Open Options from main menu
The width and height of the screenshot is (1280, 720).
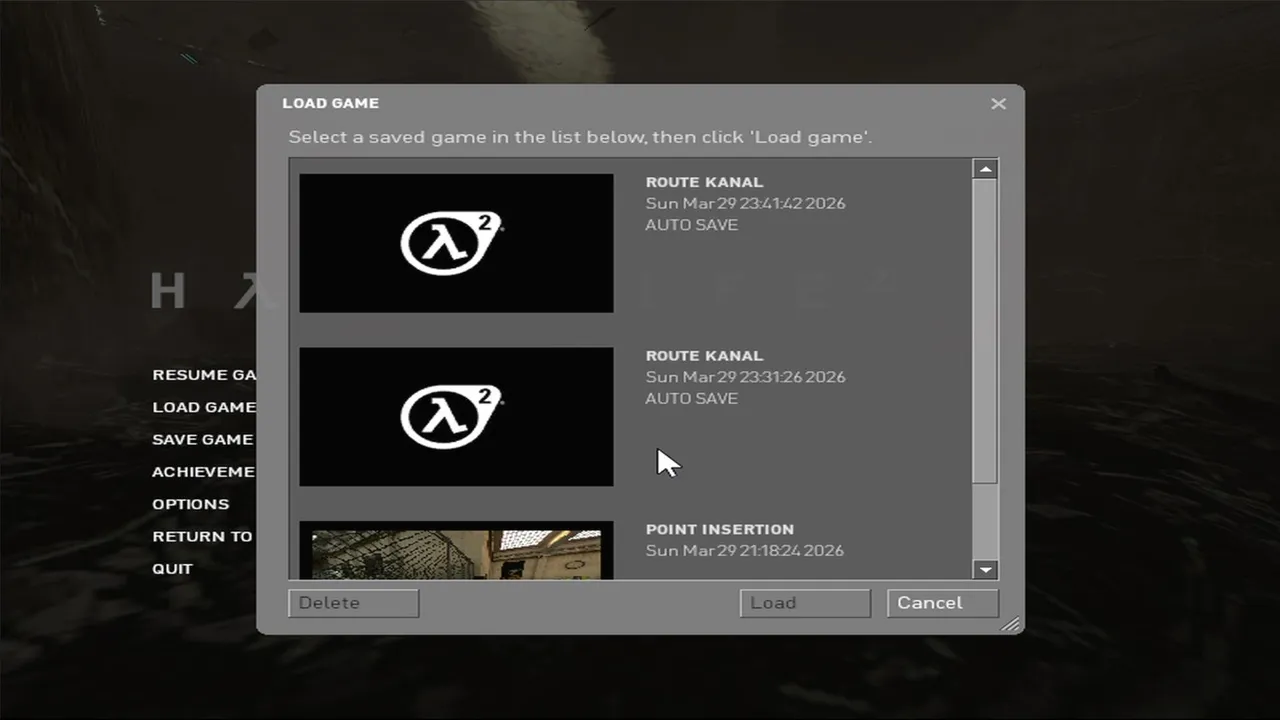coord(191,504)
